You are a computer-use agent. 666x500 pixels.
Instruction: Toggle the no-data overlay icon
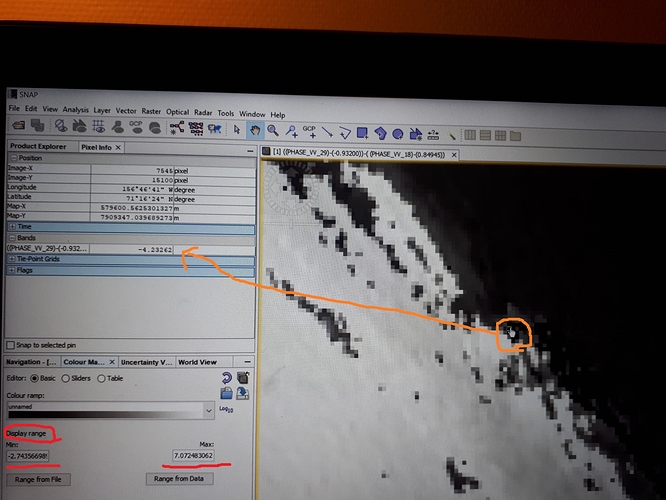61,126
